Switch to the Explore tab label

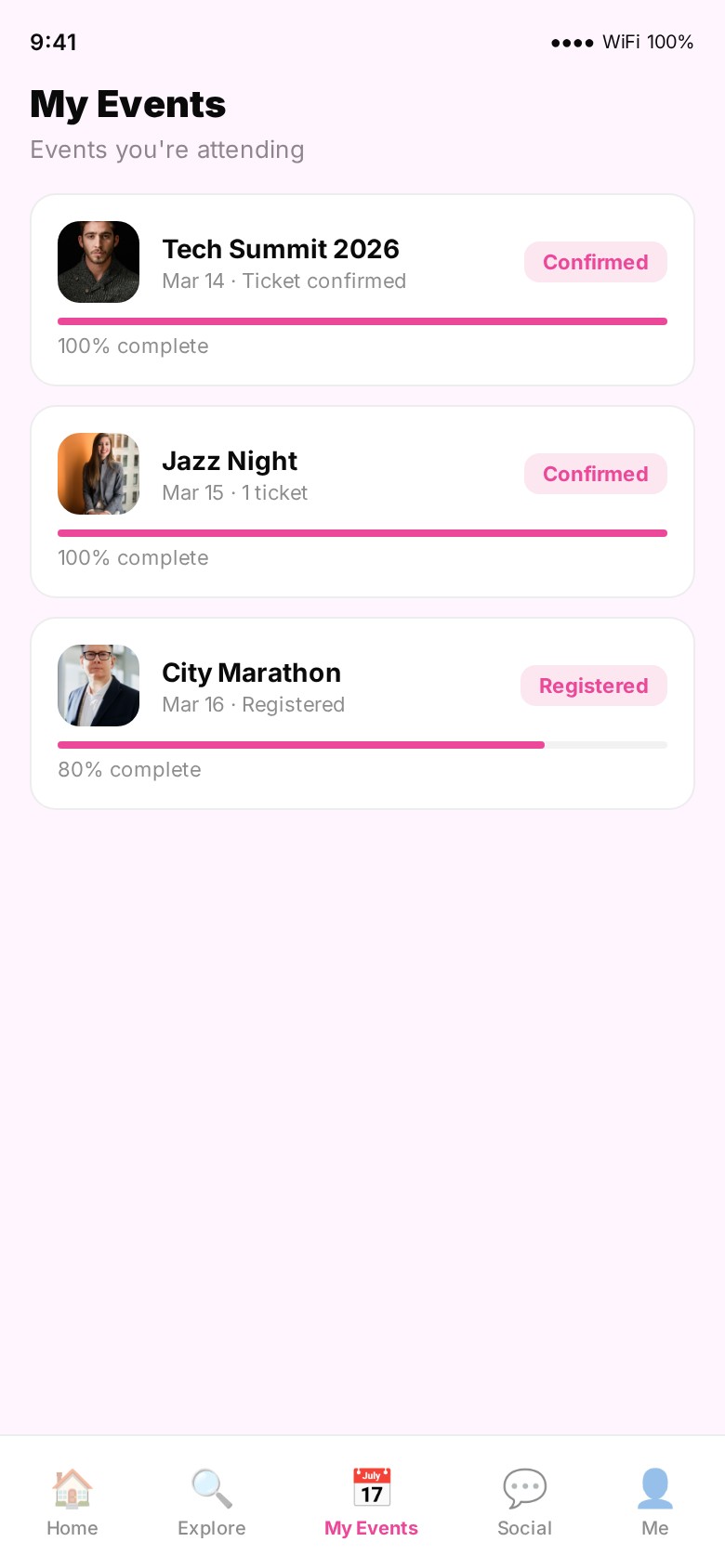click(212, 1528)
